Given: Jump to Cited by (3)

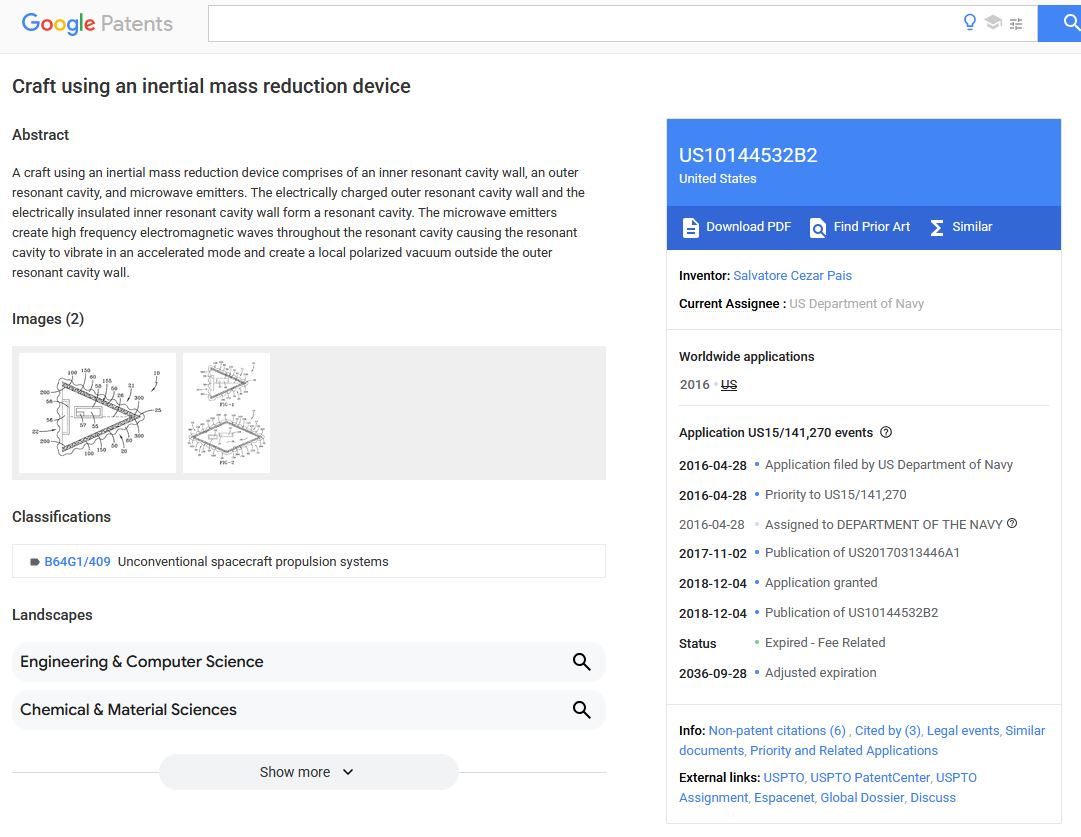Looking at the screenshot, I should click(x=888, y=731).
